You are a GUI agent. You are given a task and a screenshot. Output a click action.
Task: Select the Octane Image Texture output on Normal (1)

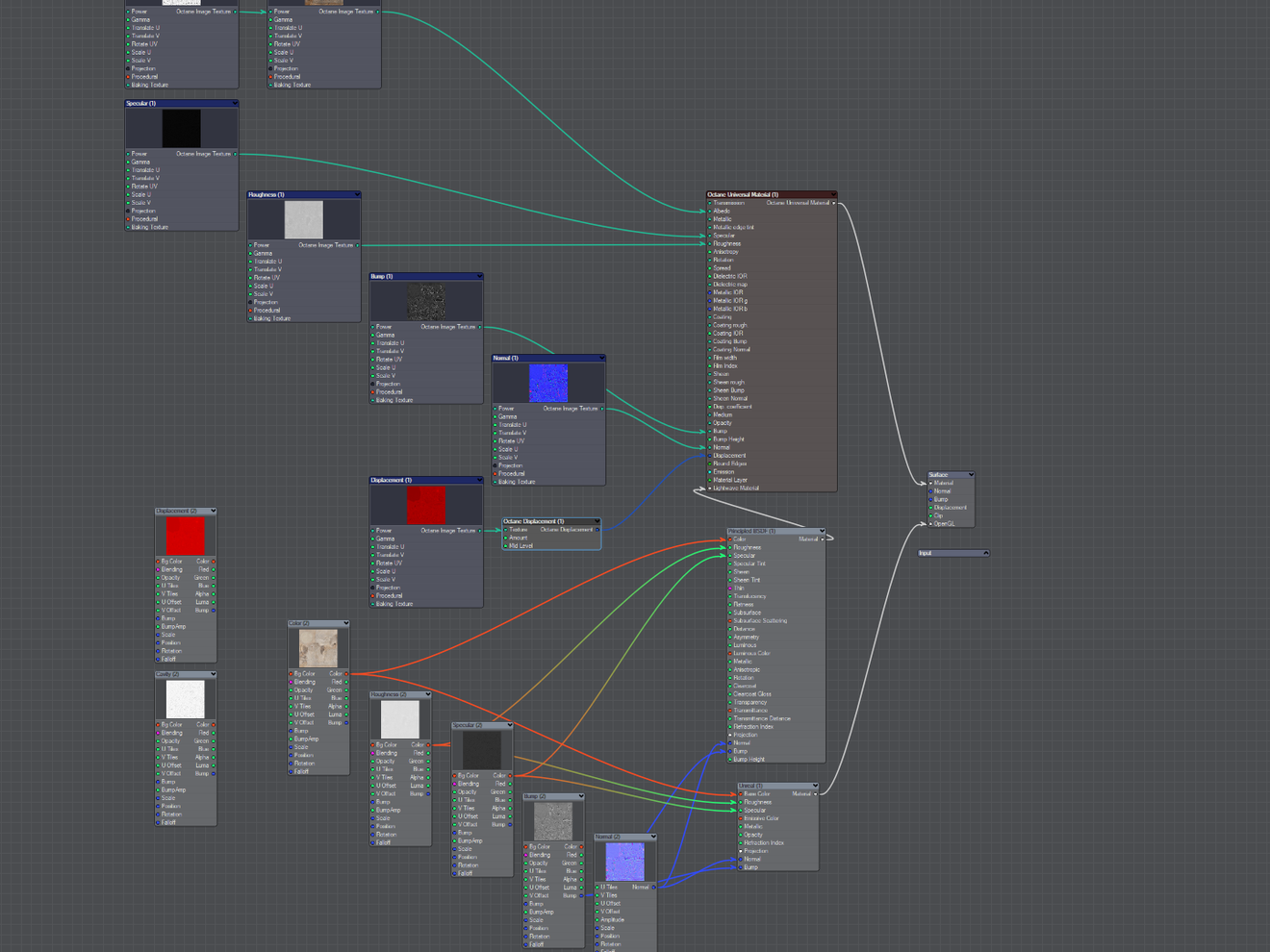601,408
